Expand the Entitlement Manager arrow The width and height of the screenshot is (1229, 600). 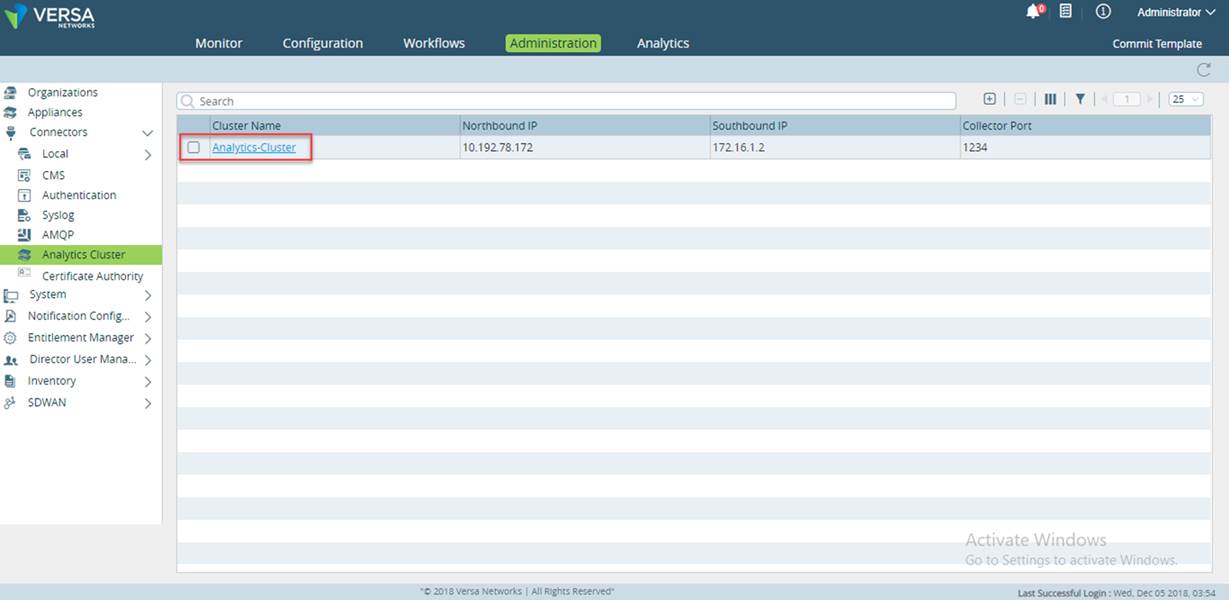[x=148, y=339]
